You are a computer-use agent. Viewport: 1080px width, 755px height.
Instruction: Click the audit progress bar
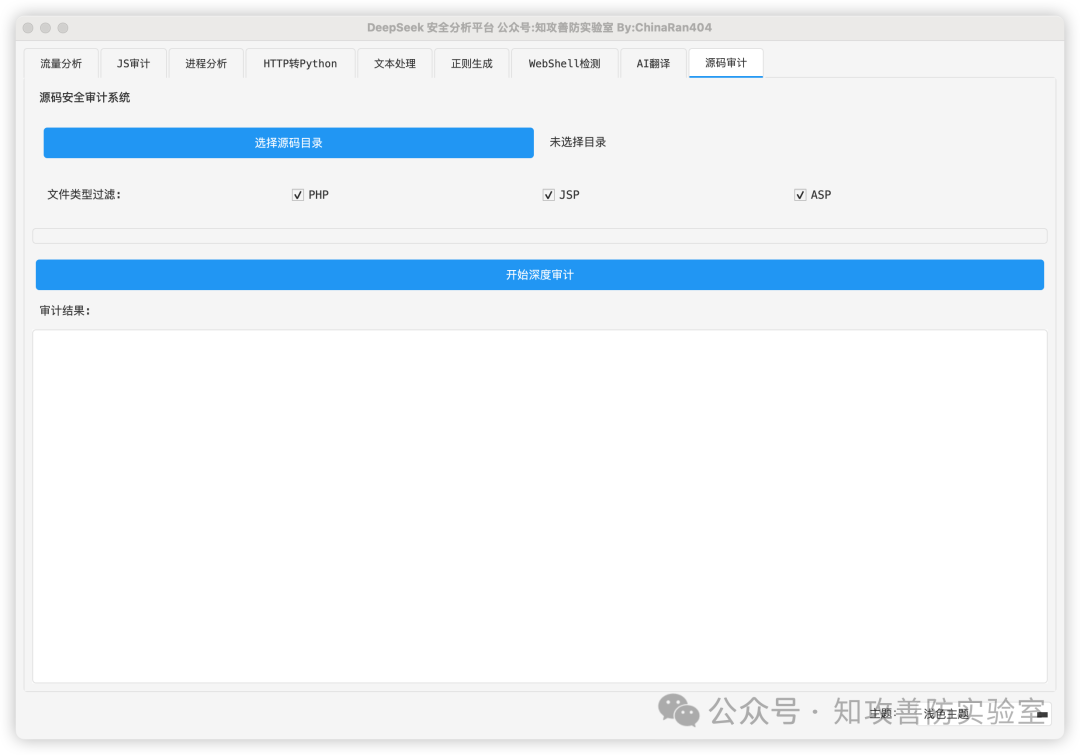pos(540,236)
